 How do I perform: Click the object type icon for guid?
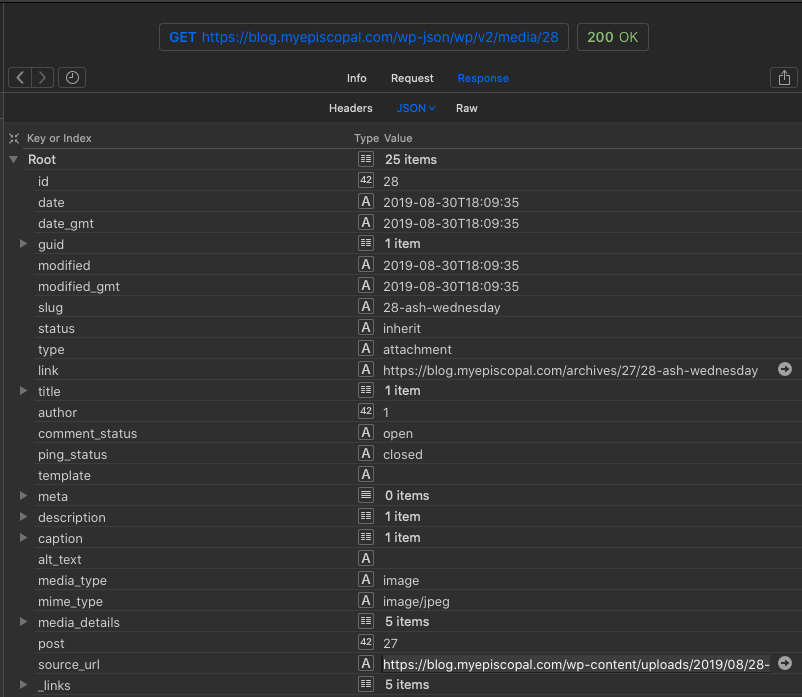(x=366, y=243)
